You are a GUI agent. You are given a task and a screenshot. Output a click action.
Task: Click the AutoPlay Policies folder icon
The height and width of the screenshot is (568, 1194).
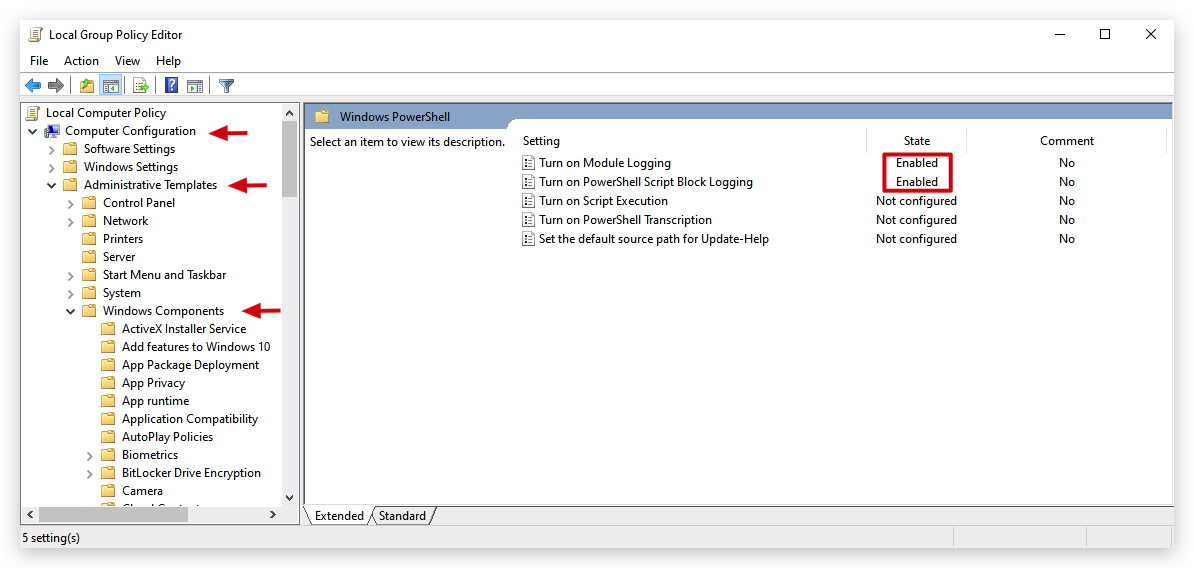coord(109,437)
